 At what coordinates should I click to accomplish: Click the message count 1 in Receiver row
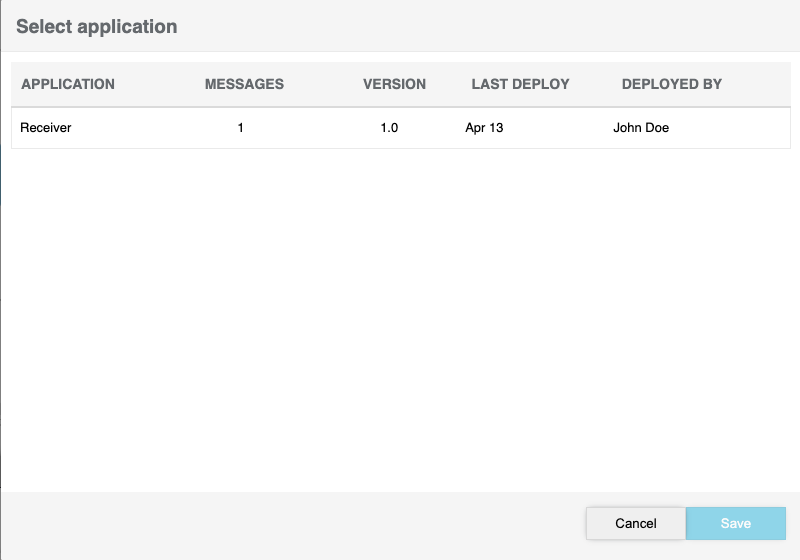(x=240, y=128)
